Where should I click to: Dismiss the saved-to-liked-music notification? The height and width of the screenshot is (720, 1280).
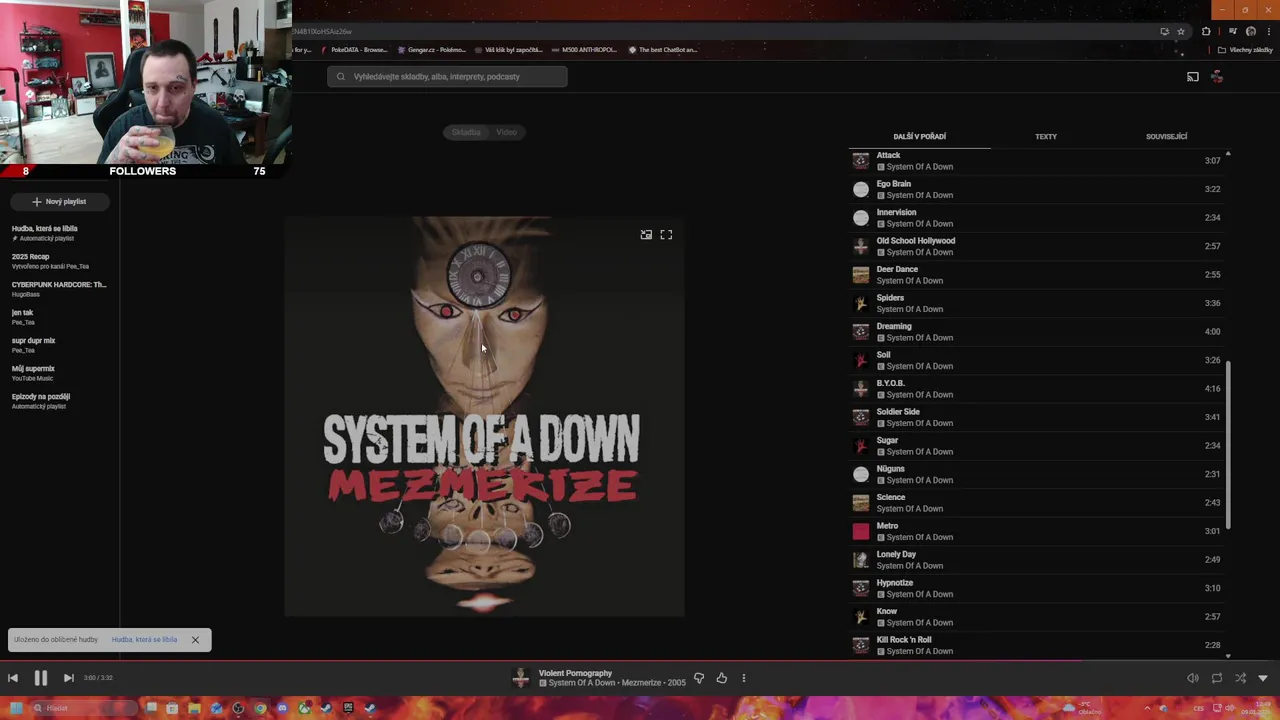point(195,640)
